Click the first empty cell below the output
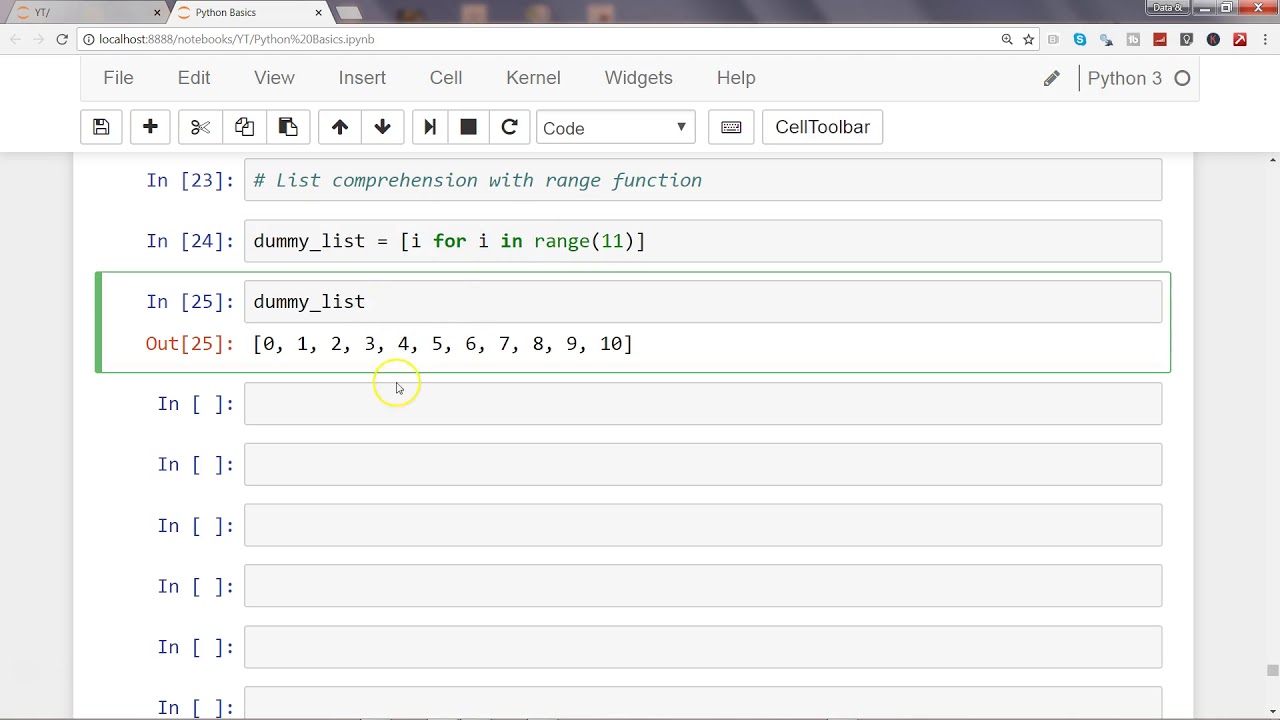Viewport: 1280px width, 720px height. click(703, 404)
